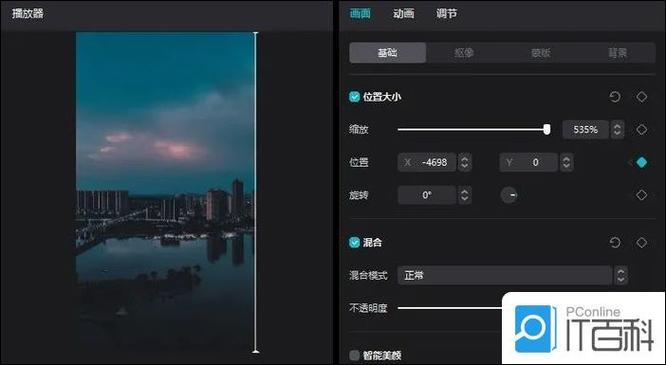Click the 缩放 scale slider handle

(547, 129)
